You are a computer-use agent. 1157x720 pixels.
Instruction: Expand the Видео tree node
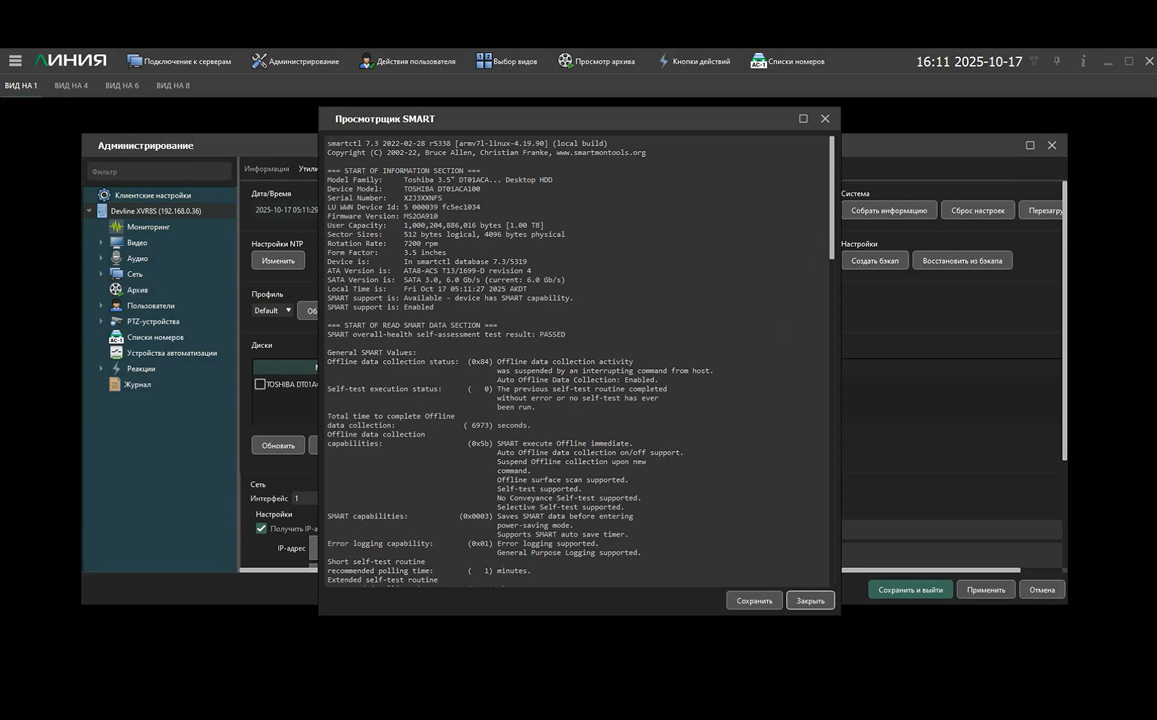pyautogui.click(x=101, y=243)
